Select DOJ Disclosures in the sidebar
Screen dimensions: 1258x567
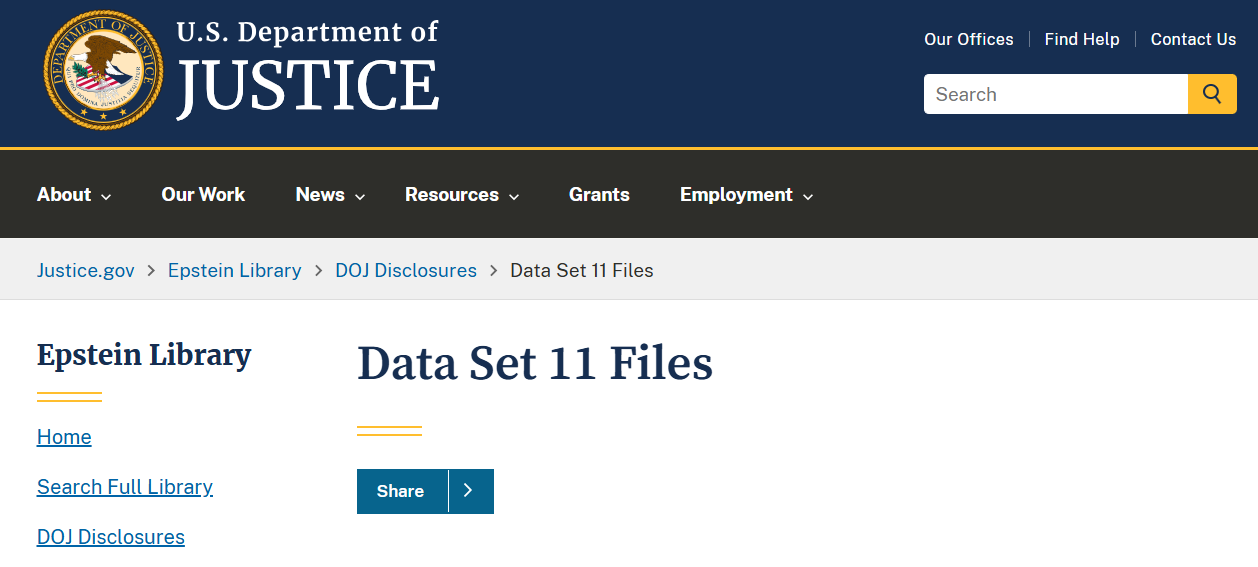pos(111,537)
